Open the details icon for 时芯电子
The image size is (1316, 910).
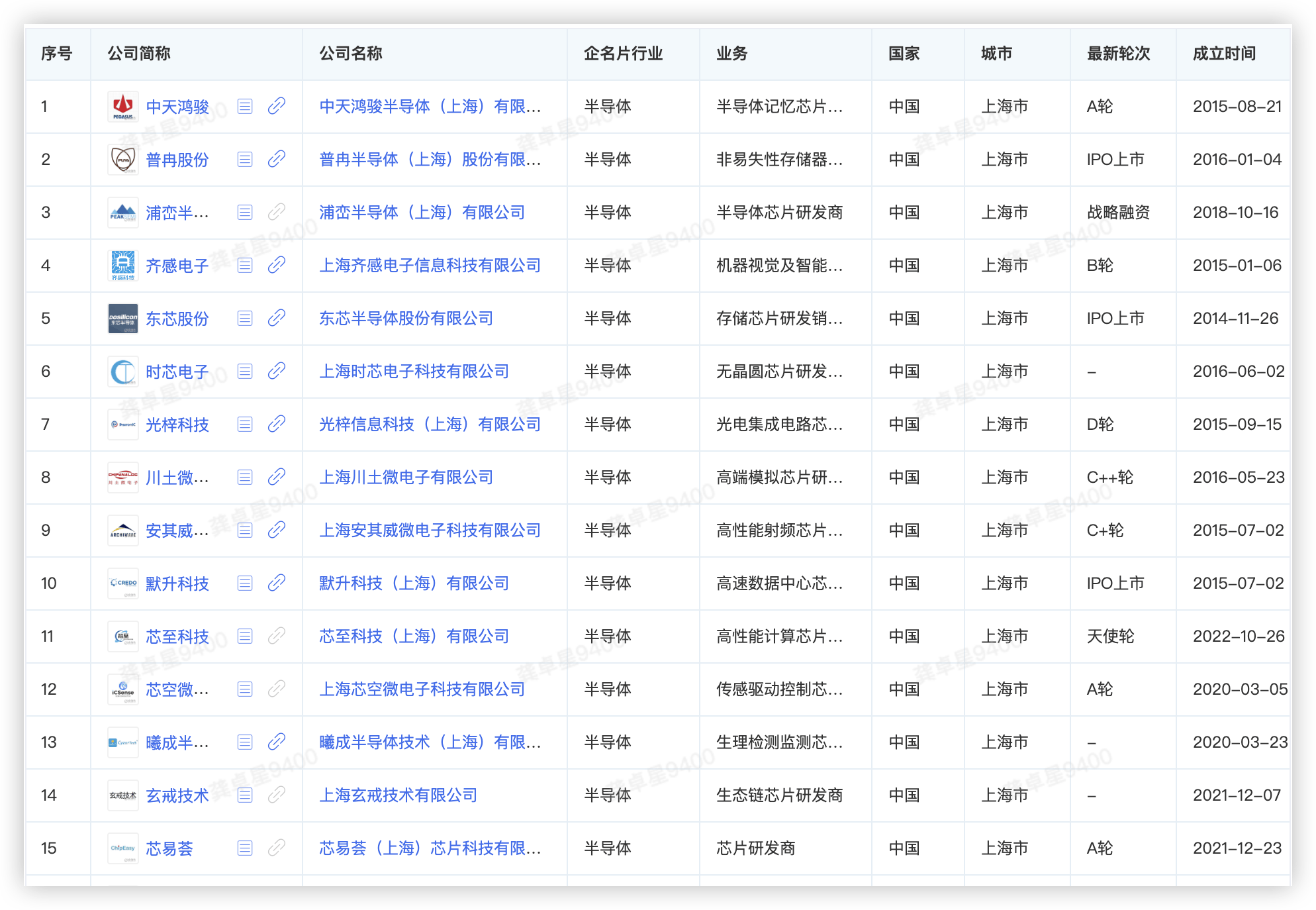pos(245,371)
